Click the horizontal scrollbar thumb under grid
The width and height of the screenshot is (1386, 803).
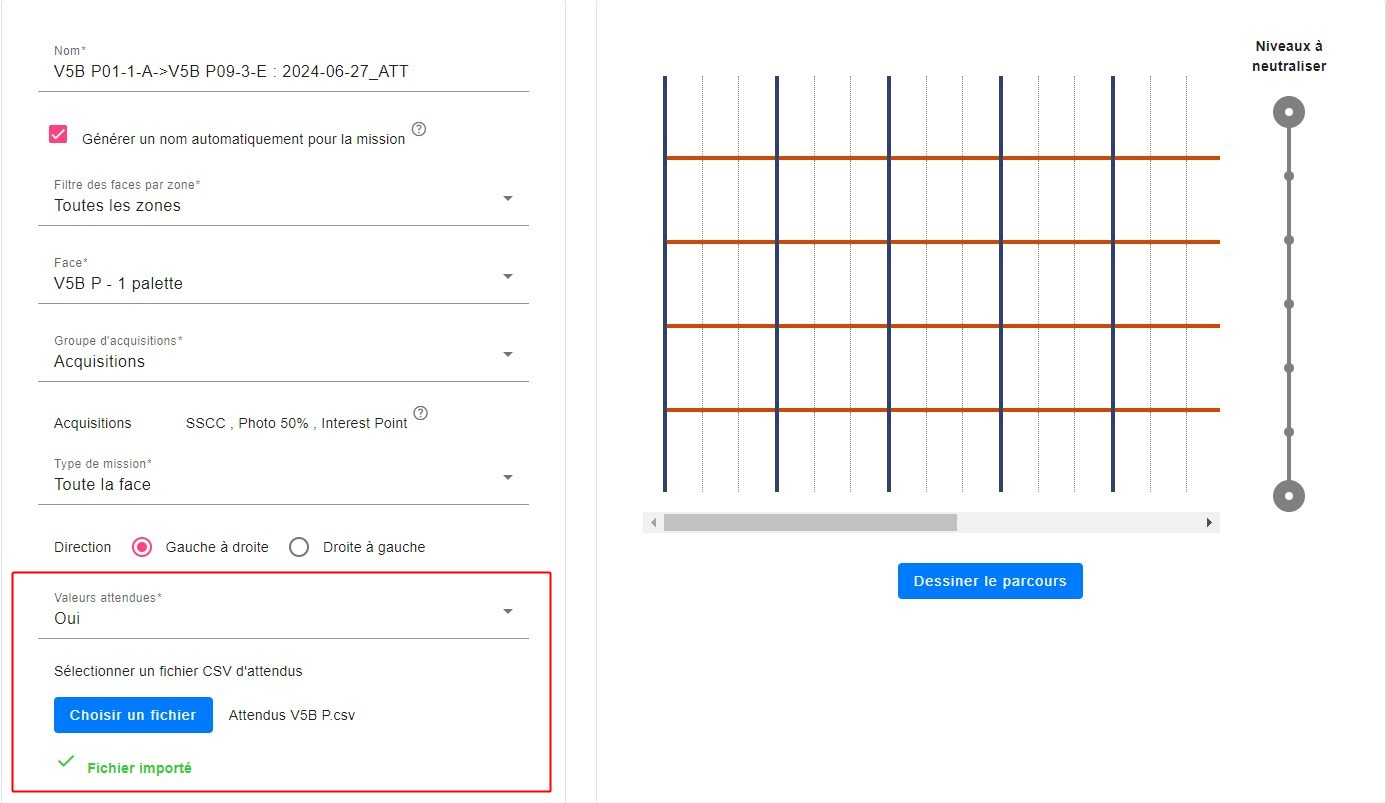click(810, 523)
